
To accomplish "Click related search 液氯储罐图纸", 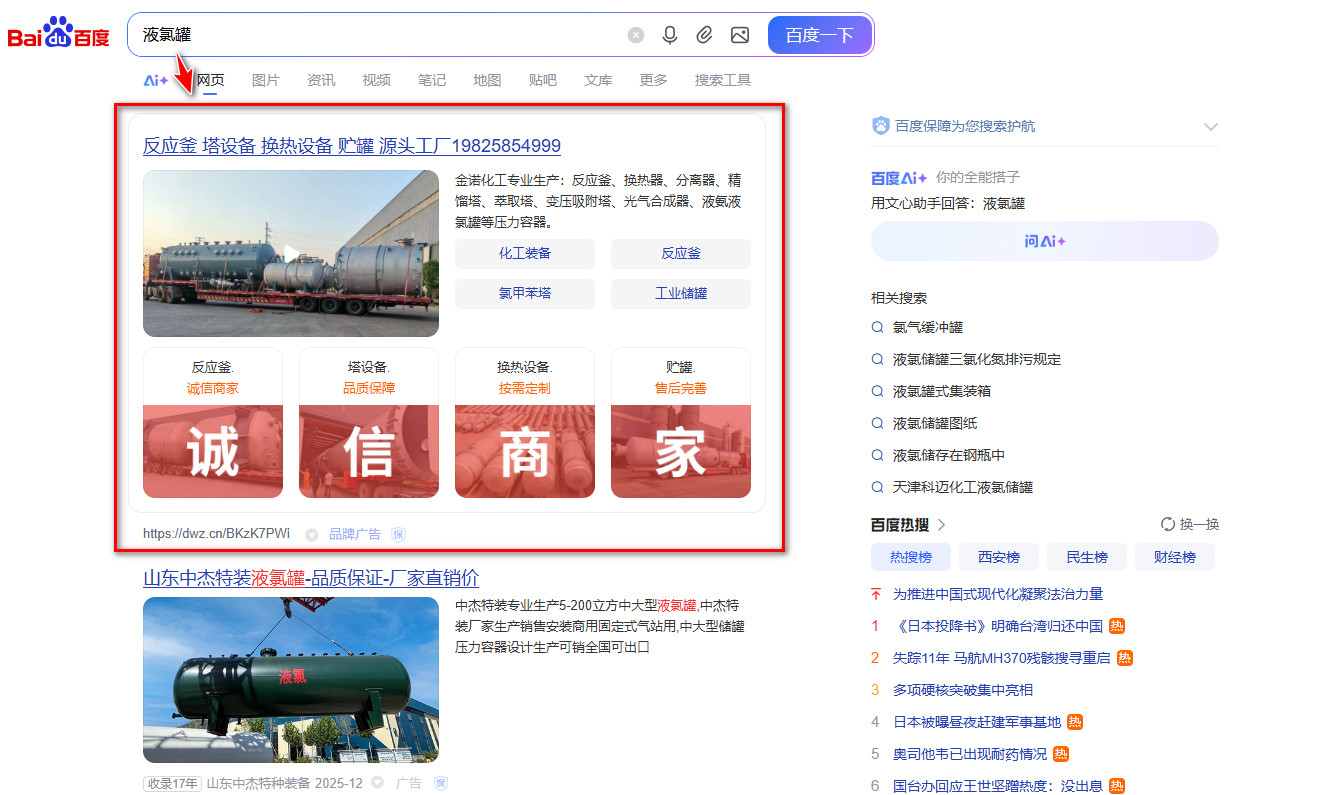I will pos(934,423).
